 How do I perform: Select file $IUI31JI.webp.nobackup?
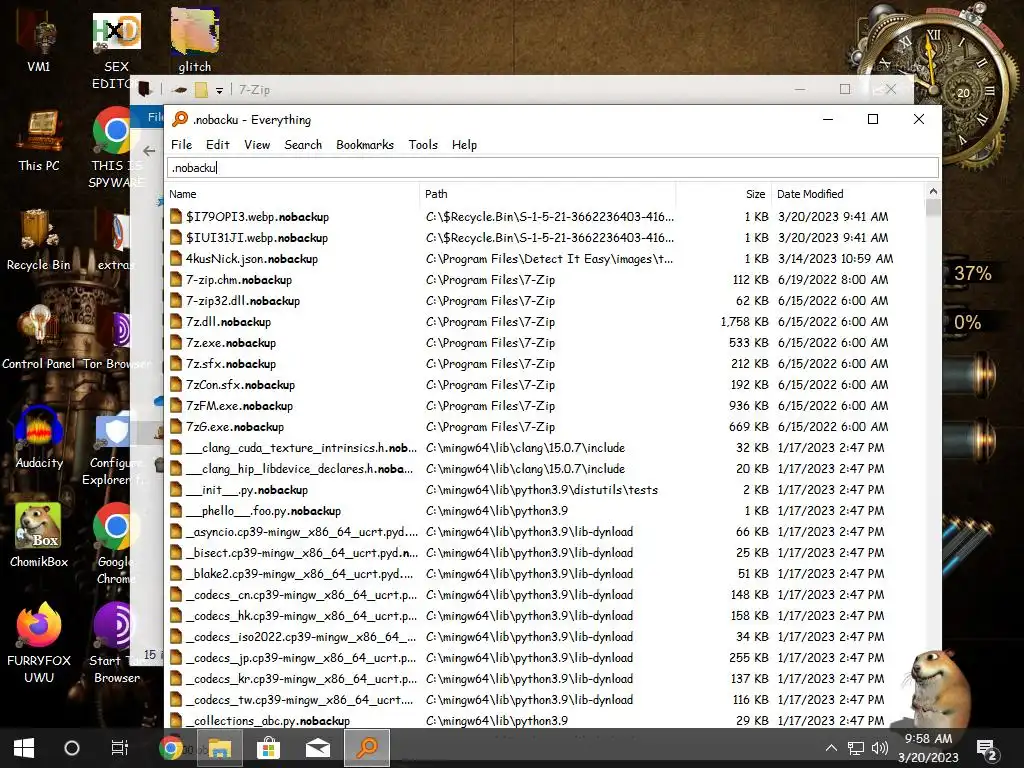tap(257, 238)
